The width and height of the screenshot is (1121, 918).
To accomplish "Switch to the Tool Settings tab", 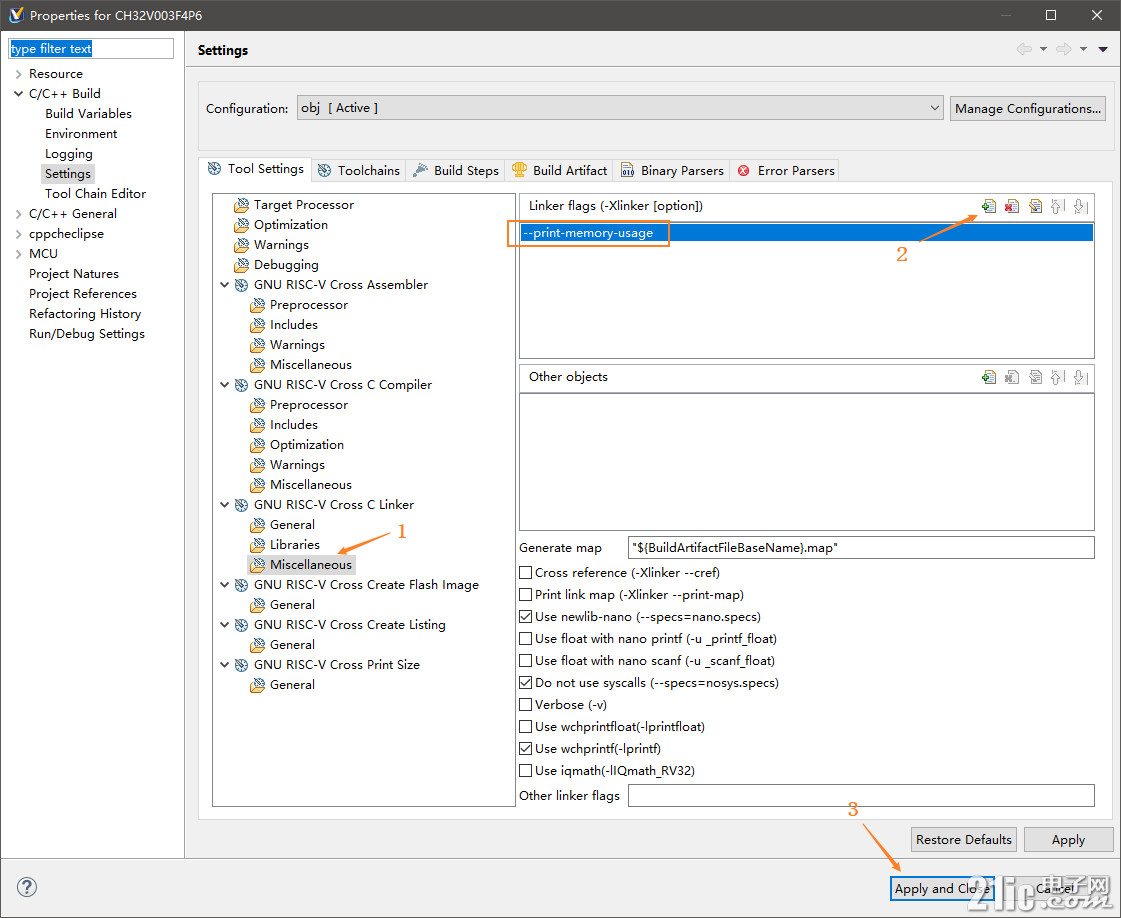I will tap(255, 169).
